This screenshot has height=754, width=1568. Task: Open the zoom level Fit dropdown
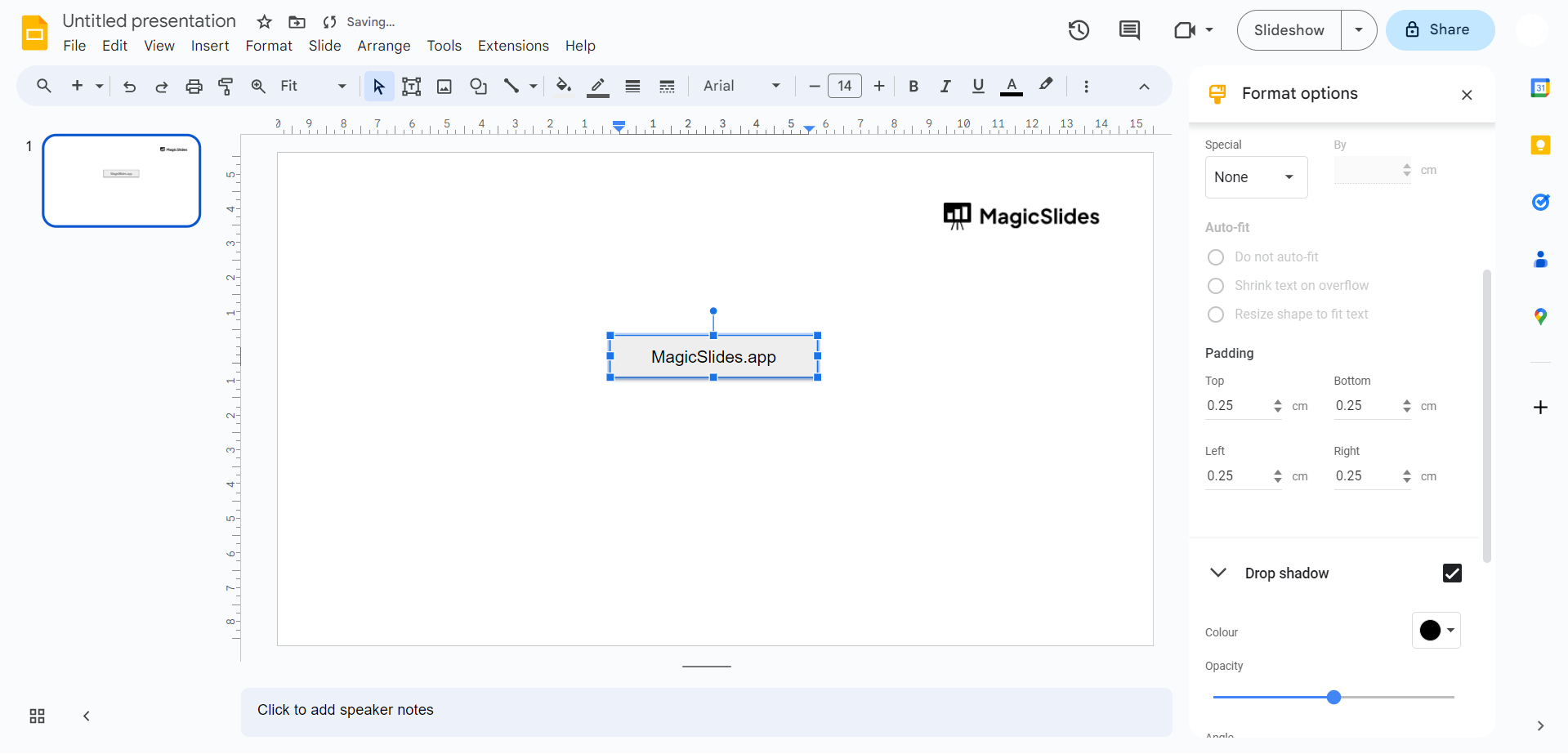[x=314, y=86]
